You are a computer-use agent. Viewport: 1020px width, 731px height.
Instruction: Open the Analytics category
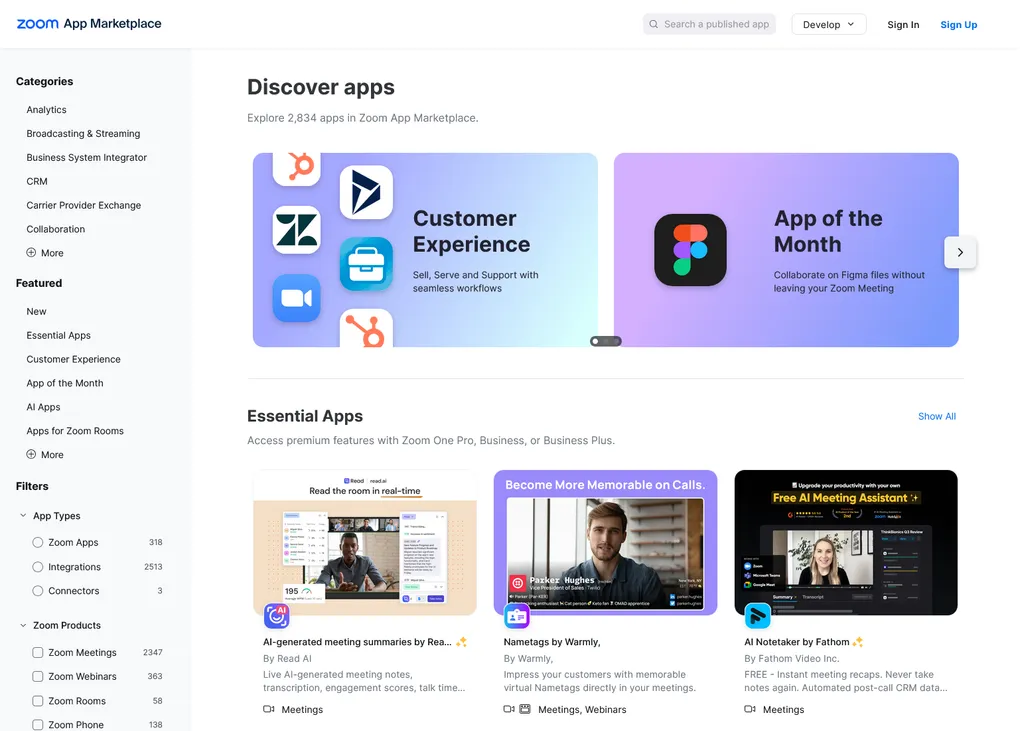point(47,110)
